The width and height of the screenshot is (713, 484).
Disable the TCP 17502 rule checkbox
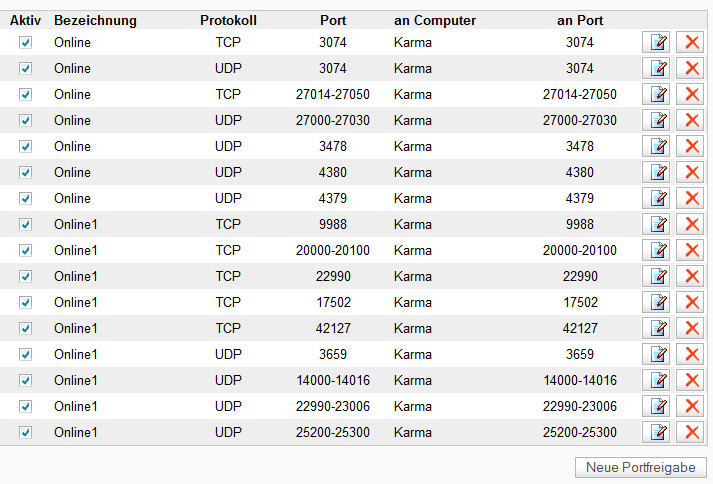(x=26, y=302)
